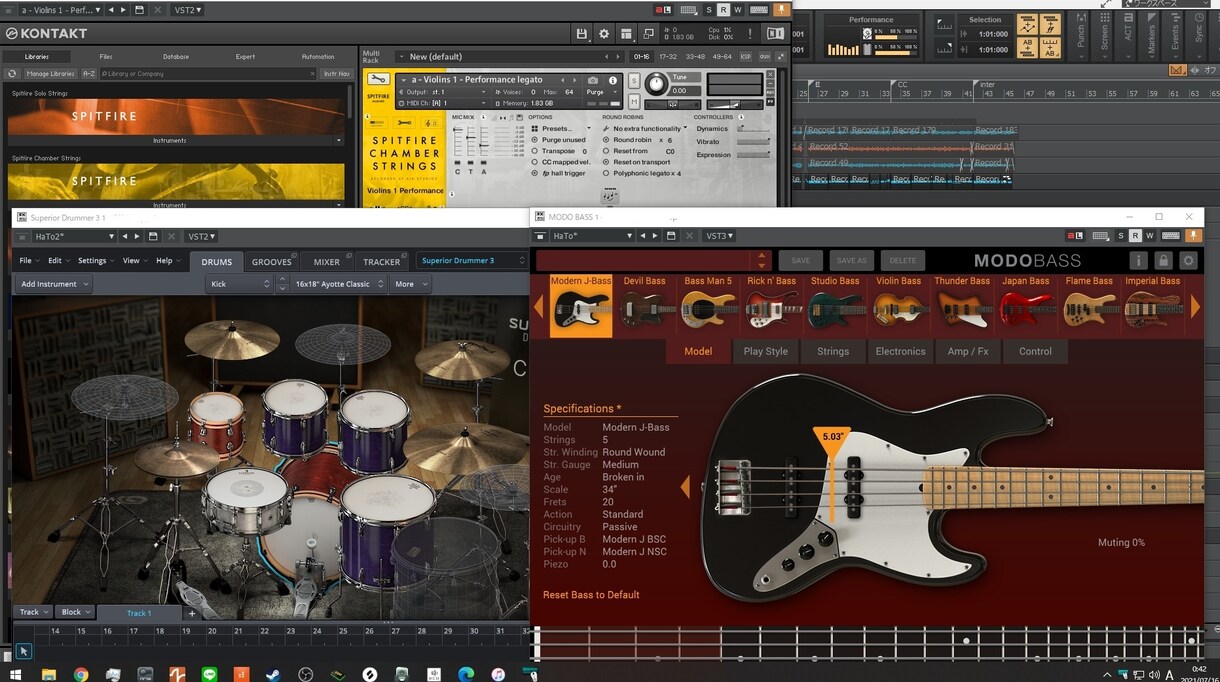Viewport: 1220px width, 682px height.
Task: Open LINE app from taskbar
Action: coord(209,674)
